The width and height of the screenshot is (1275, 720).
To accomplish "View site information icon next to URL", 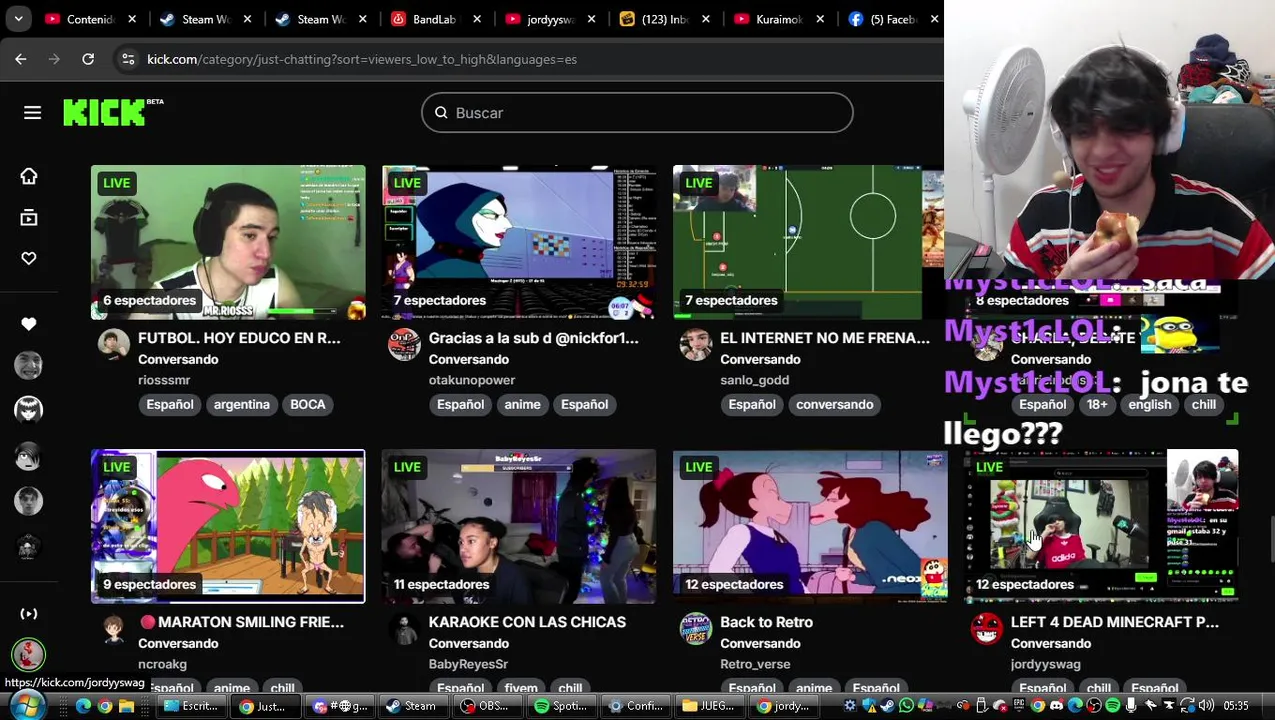I will [x=128, y=59].
